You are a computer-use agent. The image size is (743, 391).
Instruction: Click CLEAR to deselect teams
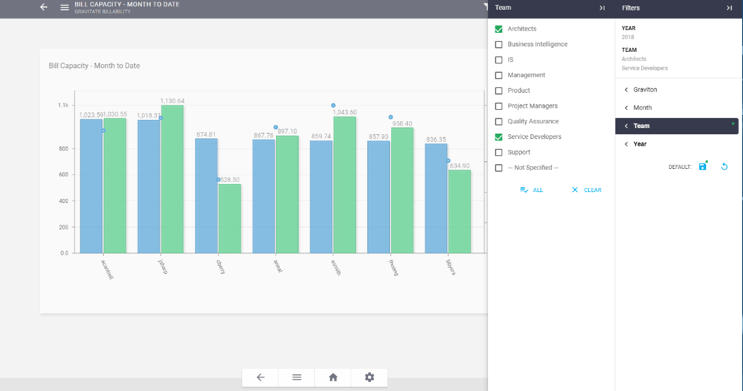point(586,190)
